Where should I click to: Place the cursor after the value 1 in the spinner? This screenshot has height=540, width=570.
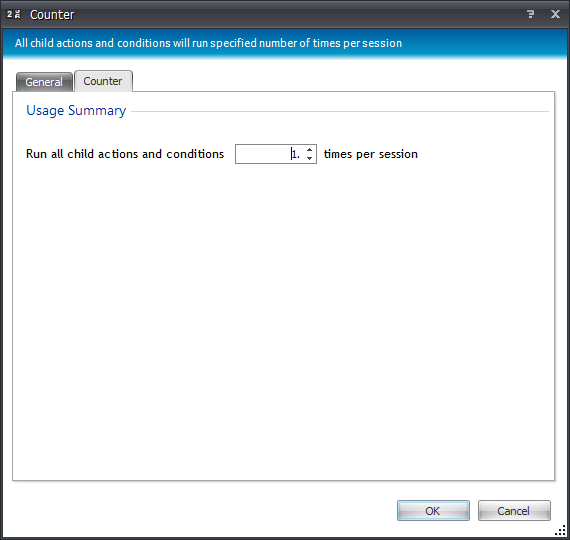(x=299, y=154)
